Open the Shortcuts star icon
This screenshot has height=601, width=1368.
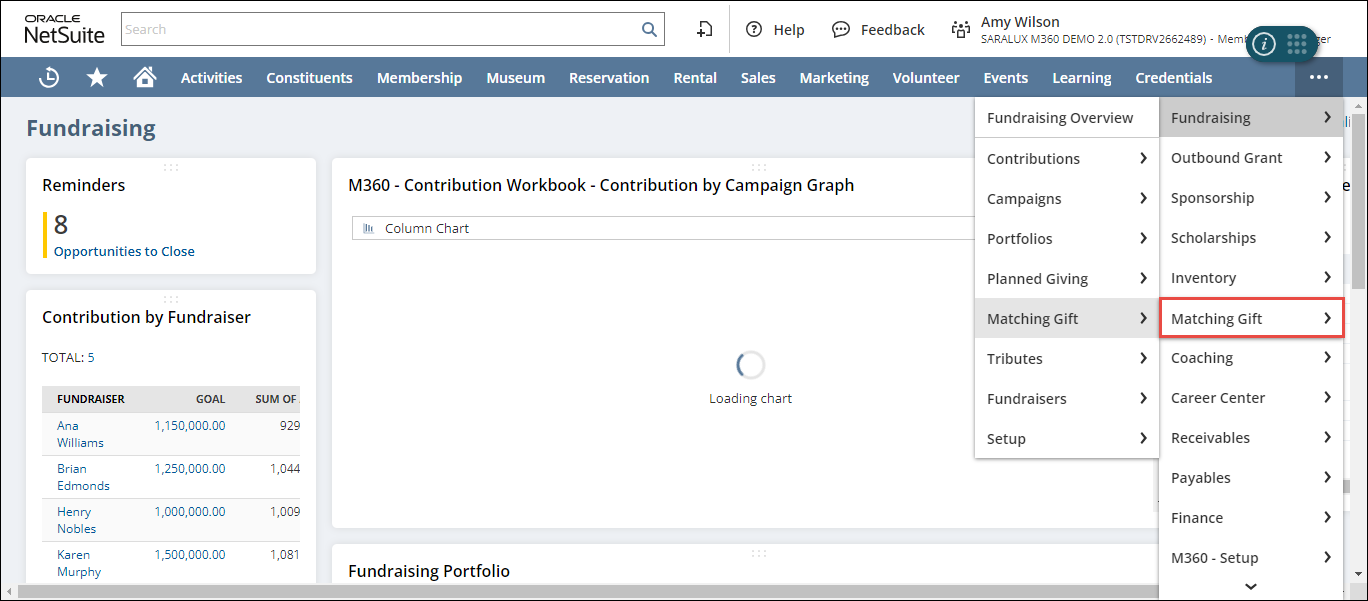pyautogui.click(x=97, y=78)
